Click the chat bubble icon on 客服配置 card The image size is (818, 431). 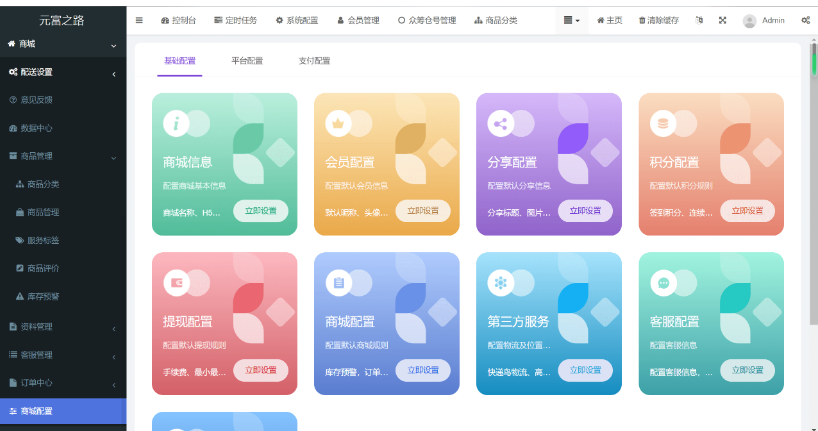(x=663, y=283)
